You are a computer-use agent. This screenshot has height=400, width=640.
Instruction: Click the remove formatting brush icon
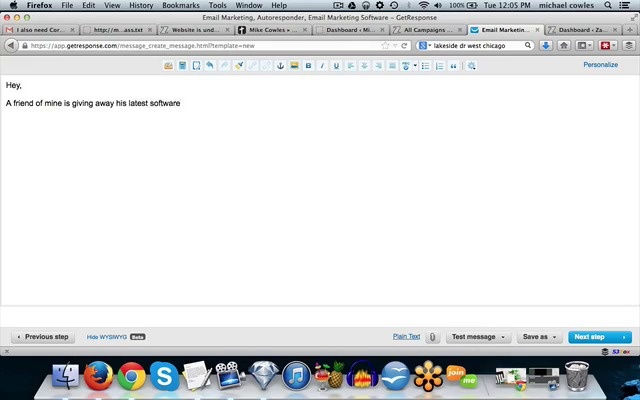pyautogui.click(x=239, y=66)
